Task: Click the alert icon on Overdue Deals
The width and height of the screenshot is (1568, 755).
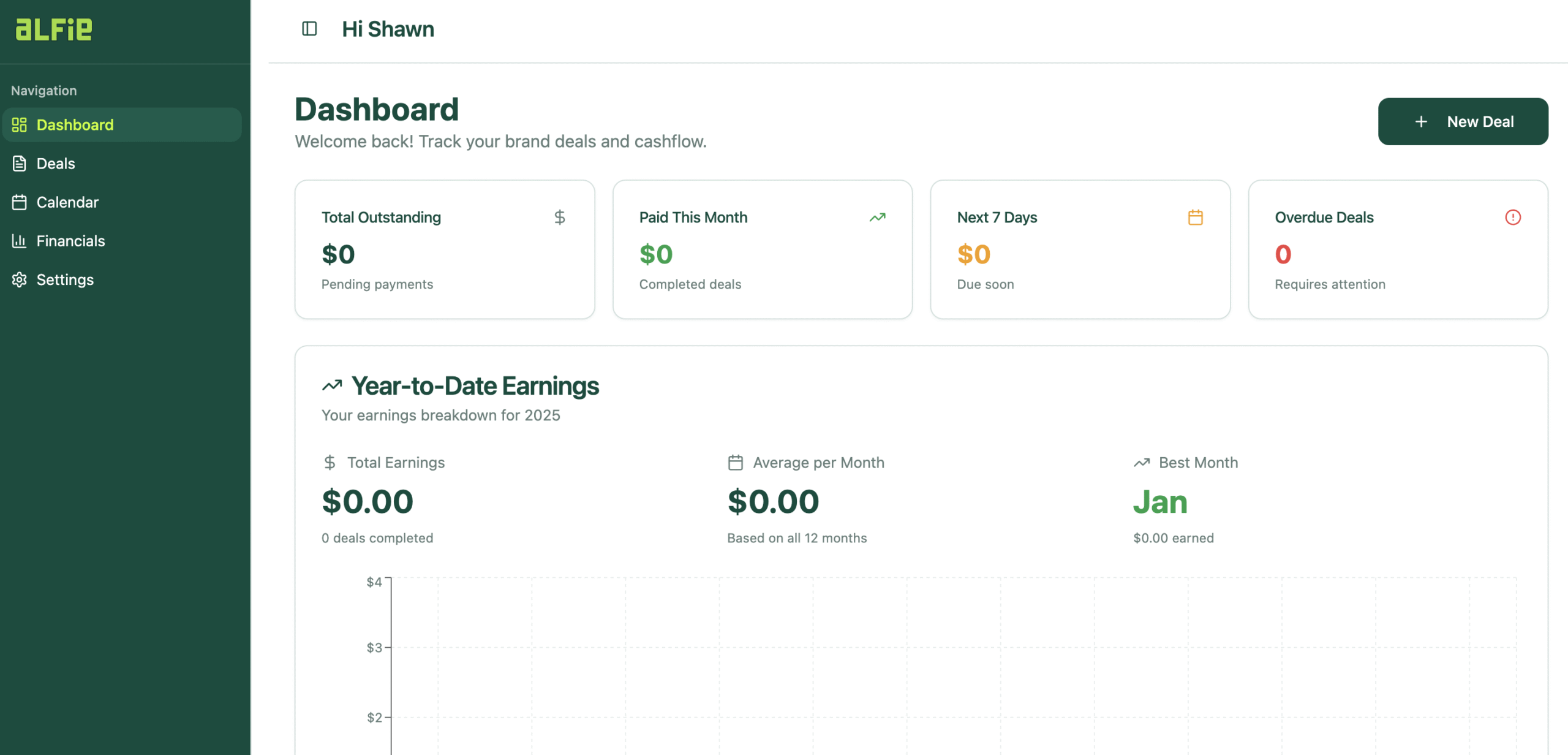Action: click(x=1512, y=217)
